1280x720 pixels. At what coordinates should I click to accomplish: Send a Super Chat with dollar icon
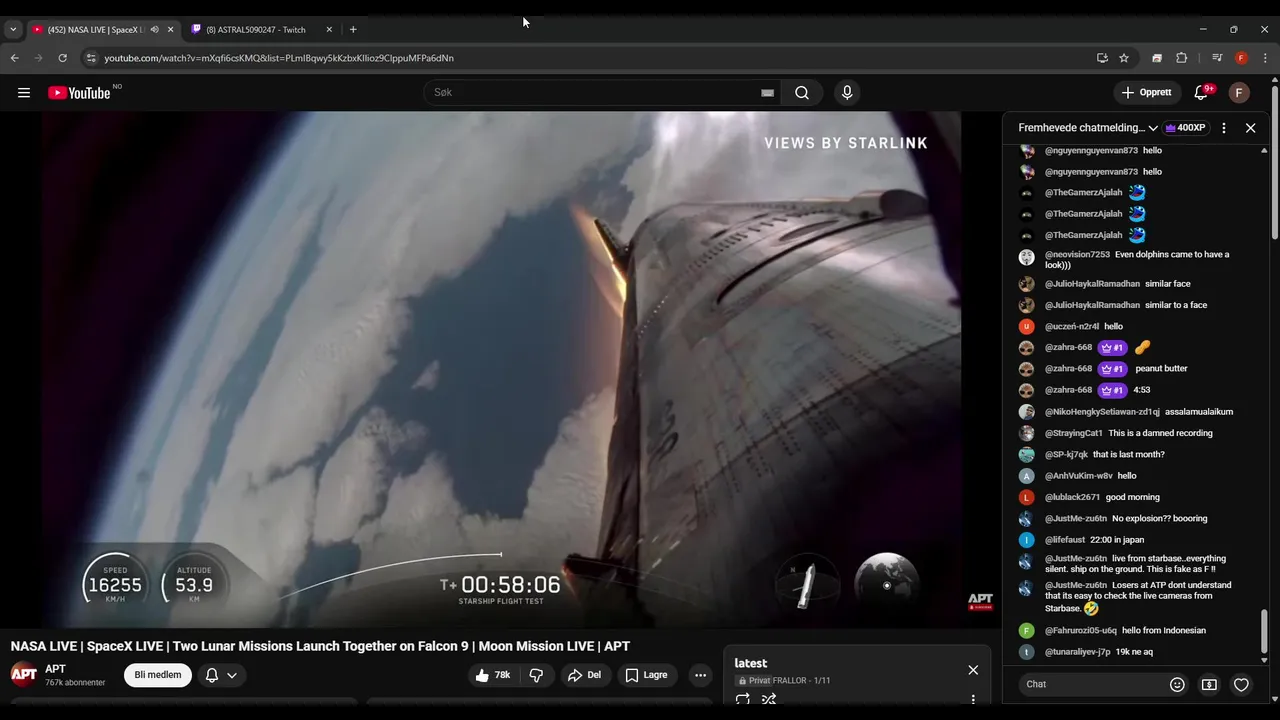click(1209, 685)
